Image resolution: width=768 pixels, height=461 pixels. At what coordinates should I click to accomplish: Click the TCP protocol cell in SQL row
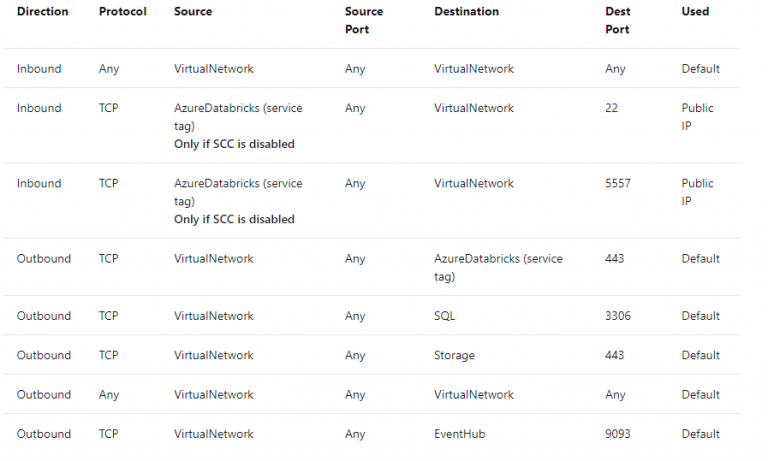[x=109, y=316]
